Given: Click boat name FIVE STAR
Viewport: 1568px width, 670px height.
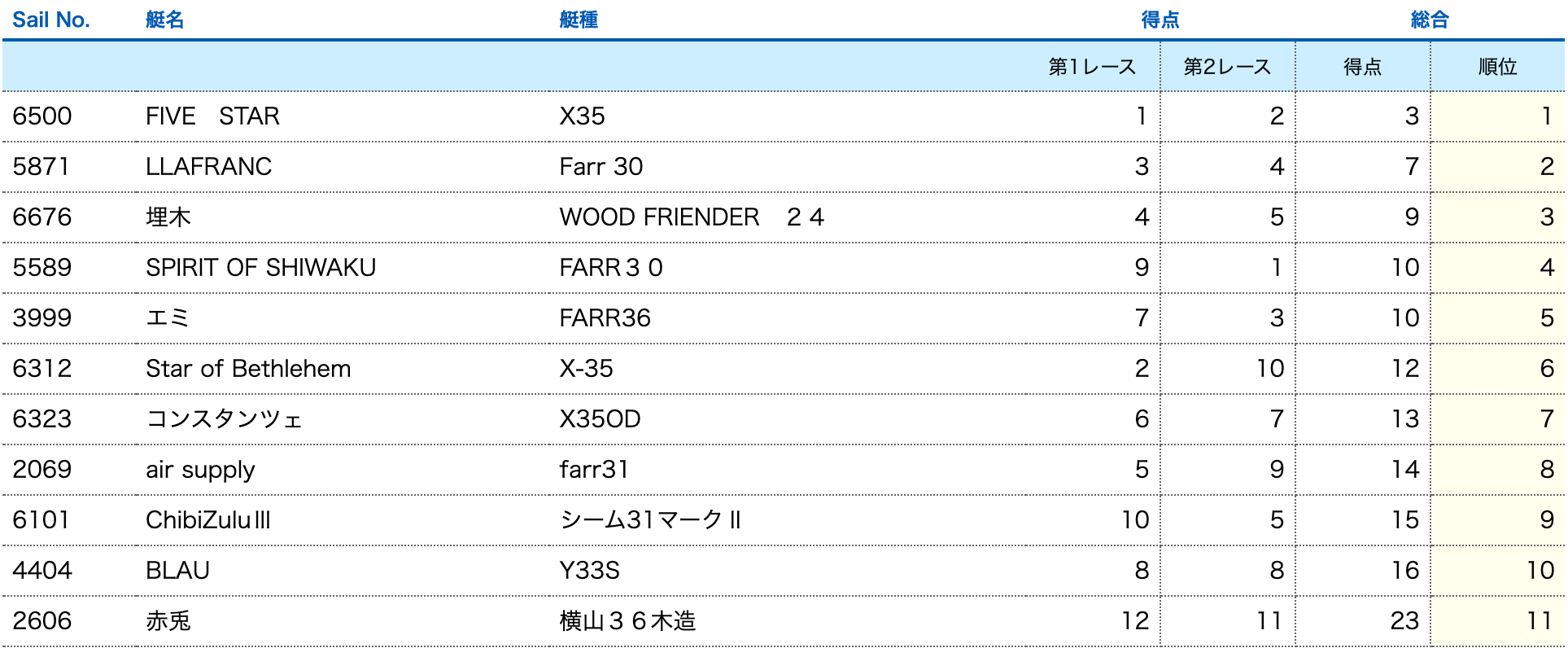Looking at the screenshot, I should [212, 116].
